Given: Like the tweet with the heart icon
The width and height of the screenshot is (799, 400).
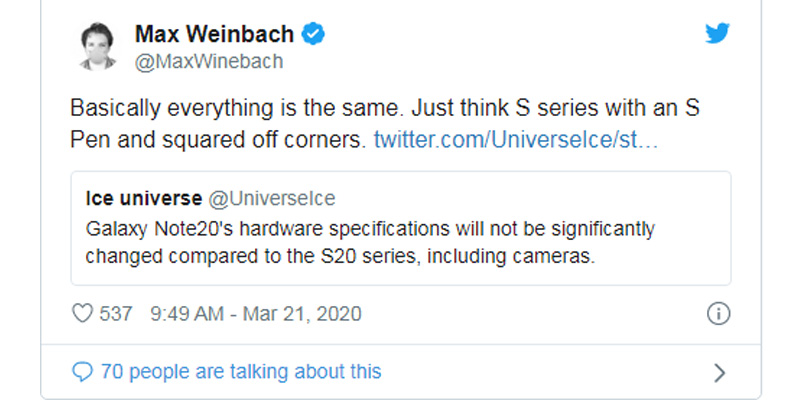Looking at the screenshot, I should [x=84, y=314].
